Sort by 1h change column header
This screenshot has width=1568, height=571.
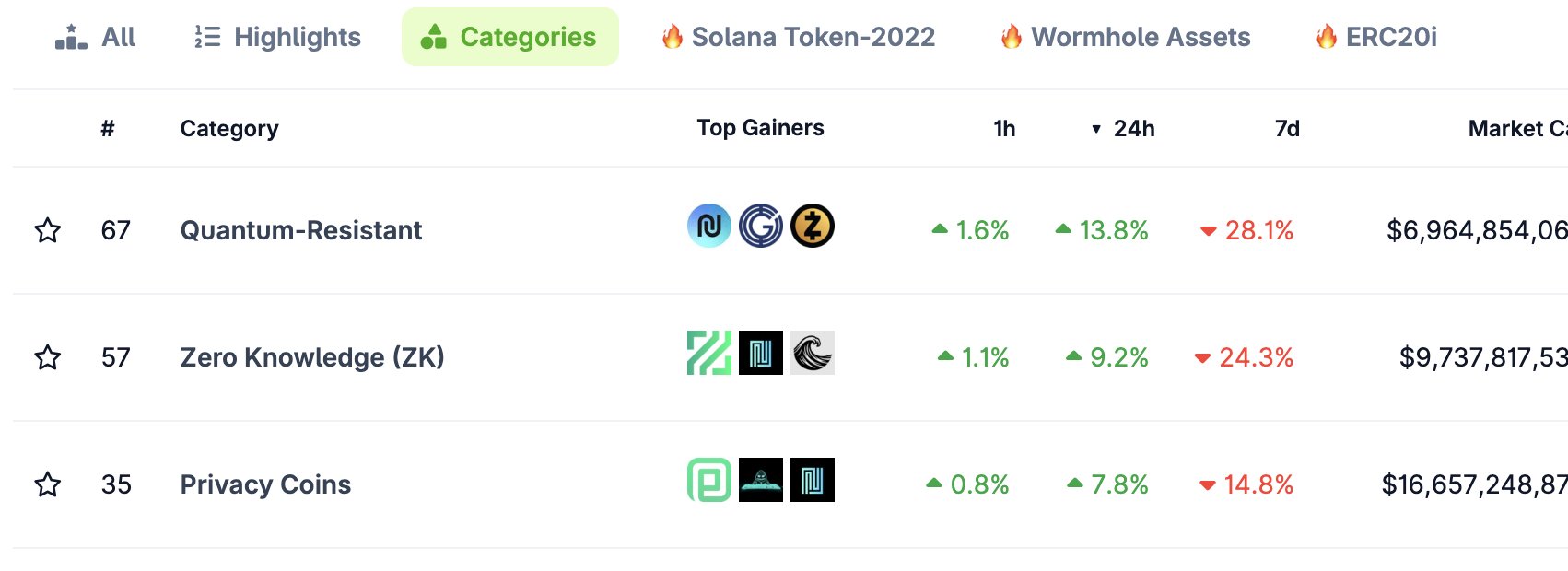[1004, 129]
